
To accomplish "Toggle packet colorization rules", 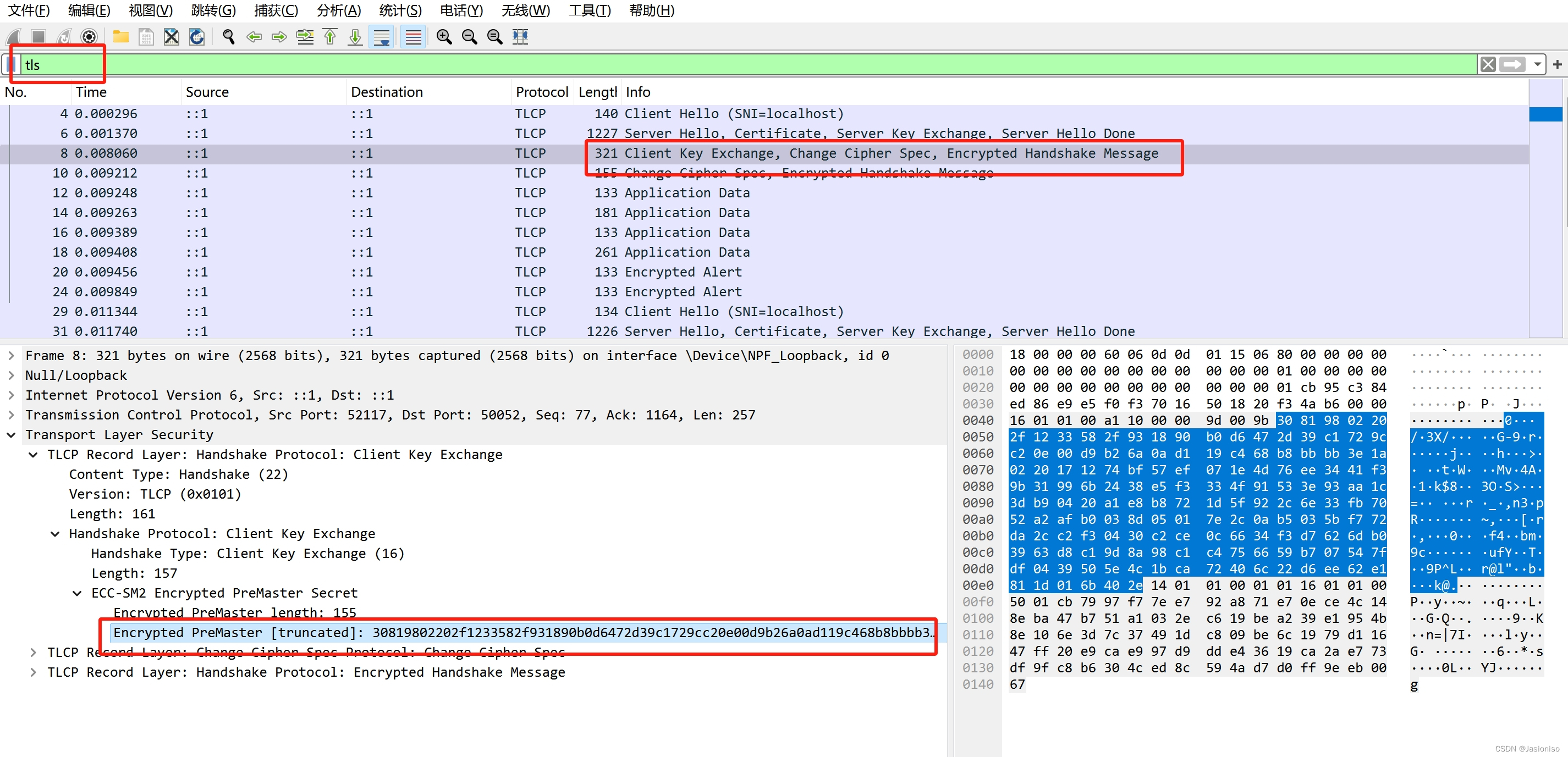I will pos(413,37).
